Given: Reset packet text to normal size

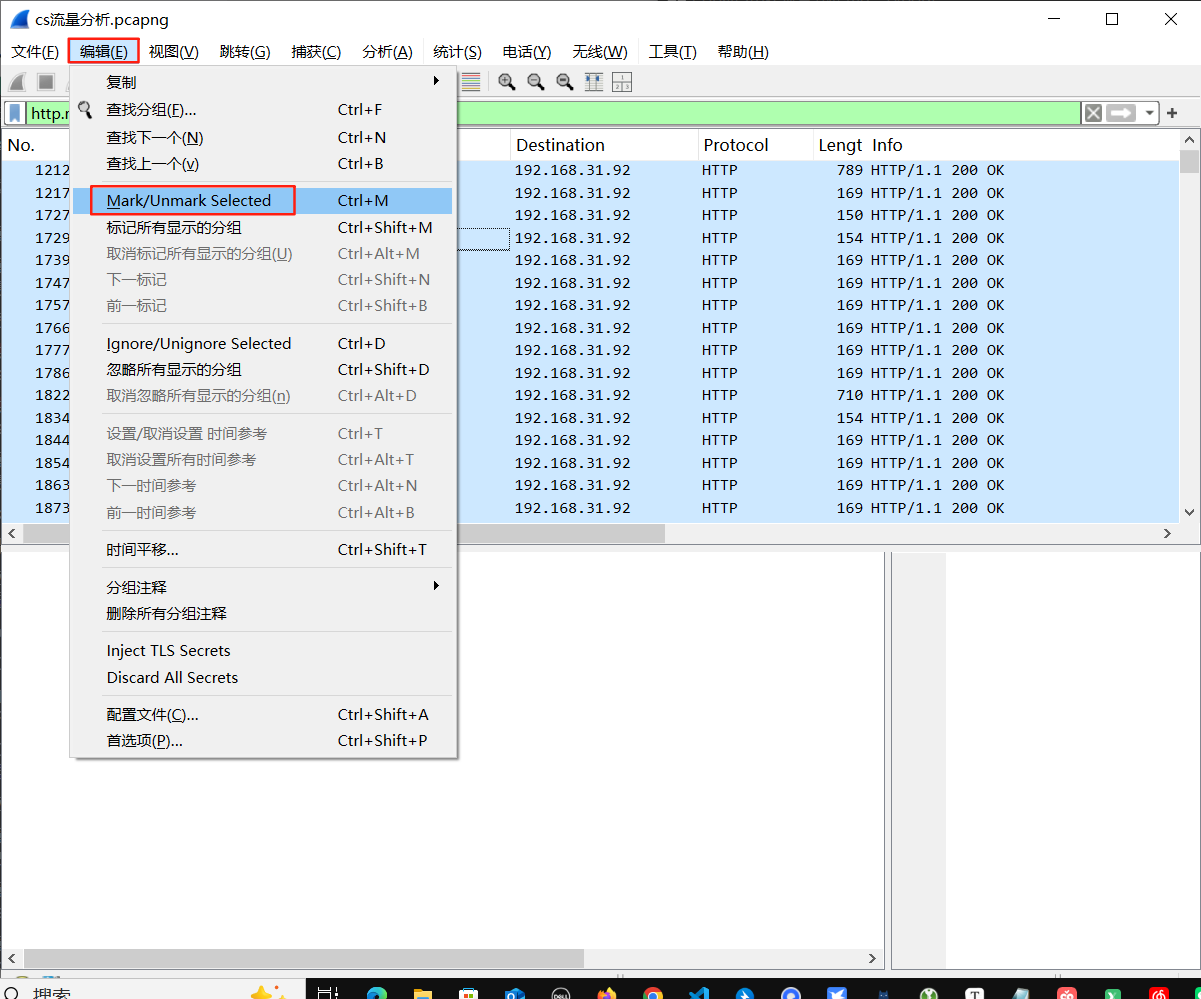Looking at the screenshot, I should [x=565, y=82].
